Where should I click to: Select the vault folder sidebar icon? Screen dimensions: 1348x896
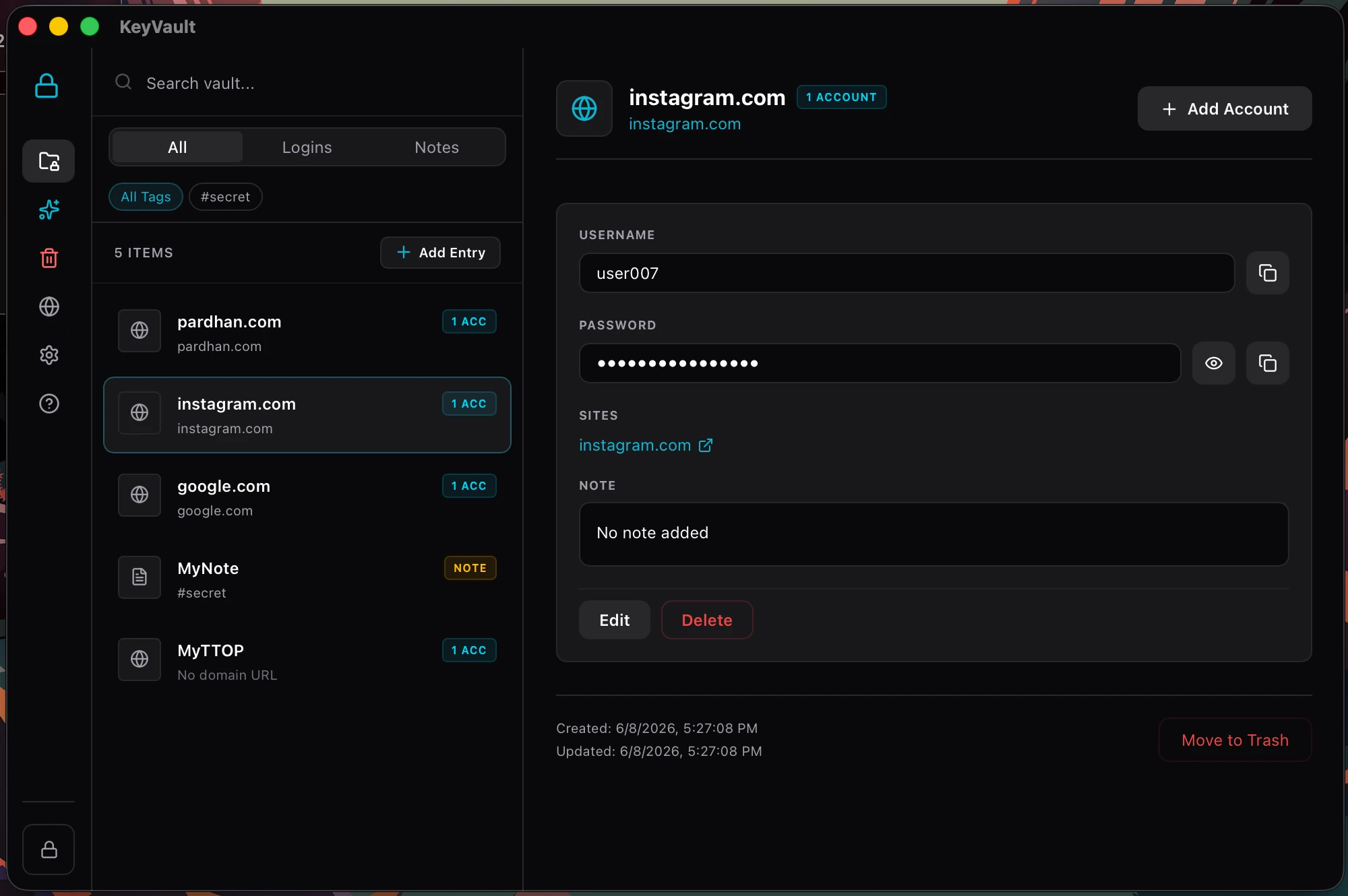(x=49, y=161)
